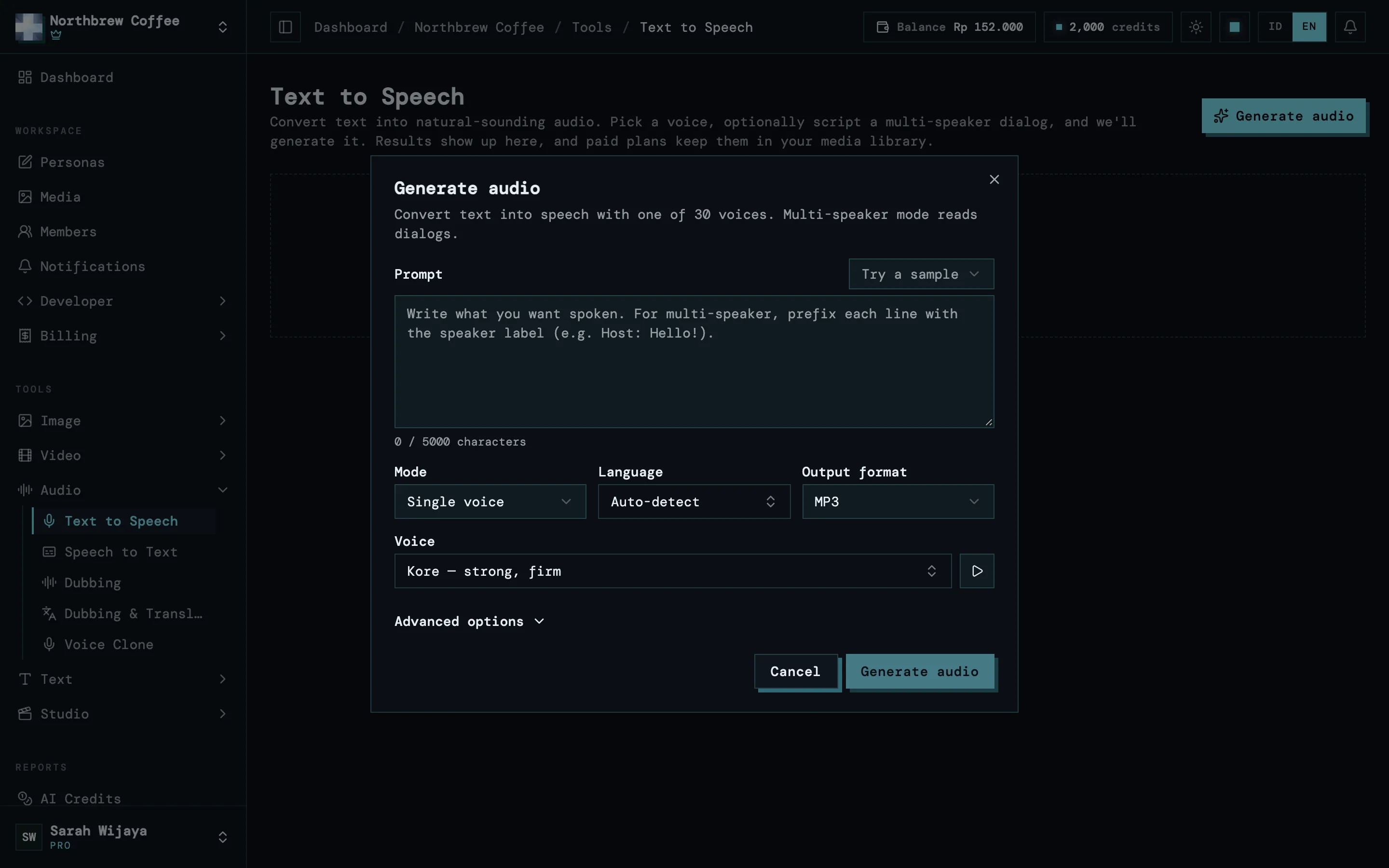This screenshot has height=868, width=1389.
Task: Open the Northbrew Coffee workspace switcher
Action: click(x=123, y=27)
